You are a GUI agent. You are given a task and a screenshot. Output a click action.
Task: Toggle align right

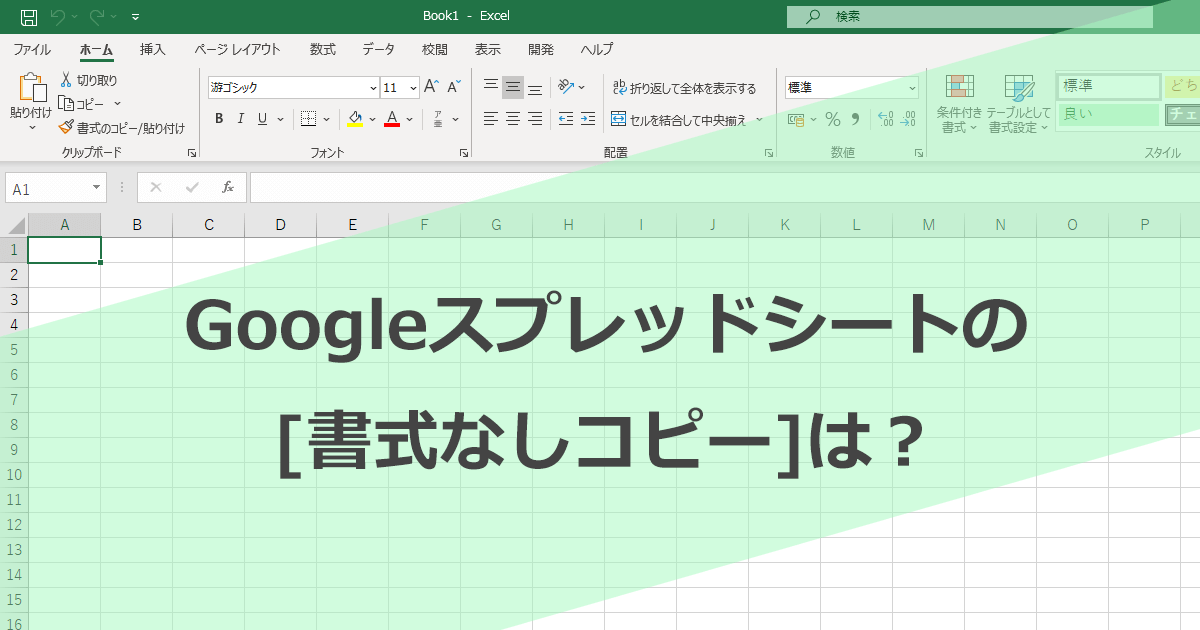coord(535,119)
